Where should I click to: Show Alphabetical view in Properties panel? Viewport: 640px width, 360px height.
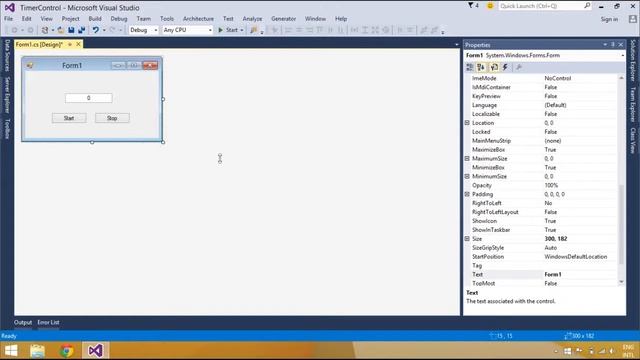pyautogui.click(x=481, y=67)
